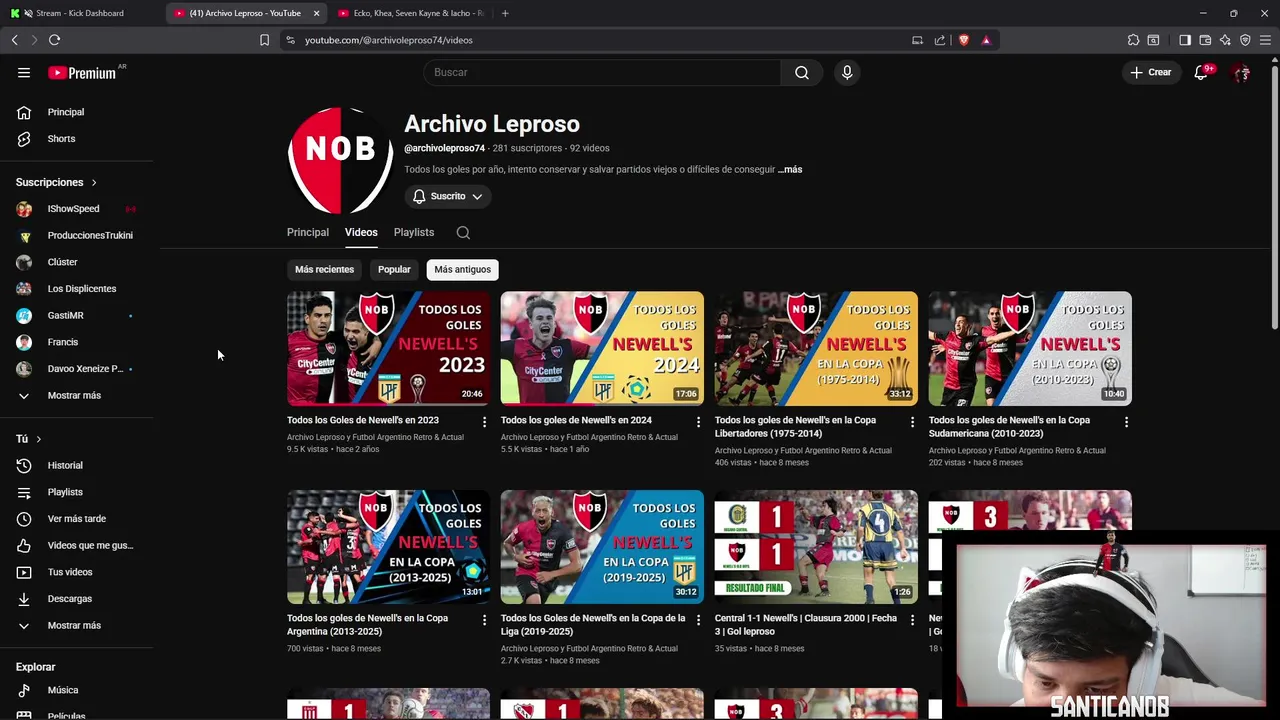Sort videos by Más recientes
This screenshot has width=1280, height=720.
click(324, 269)
